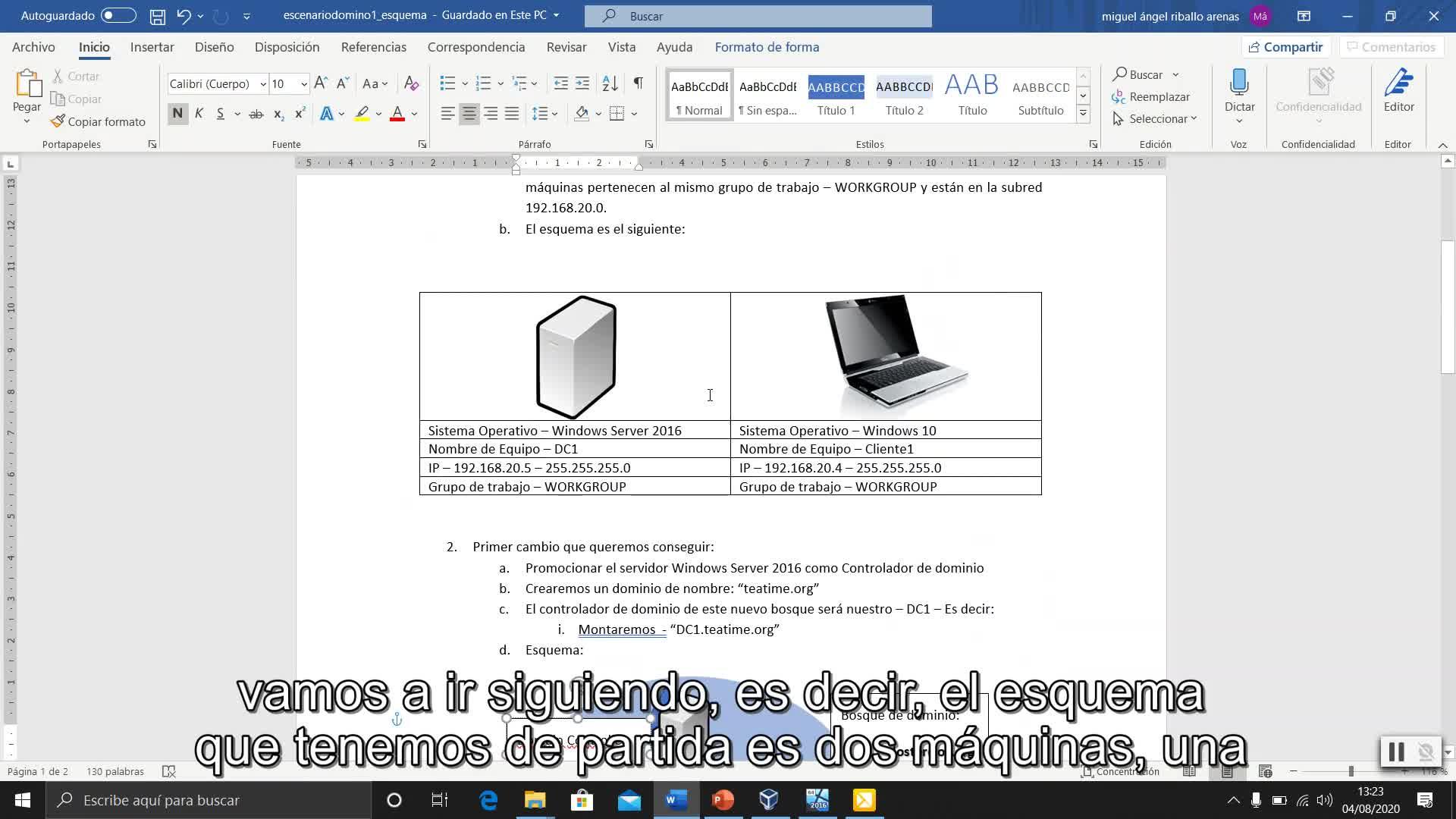Switch to the Referencias tab
The width and height of the screenshot is (1456, 819).
click(373, 47)
